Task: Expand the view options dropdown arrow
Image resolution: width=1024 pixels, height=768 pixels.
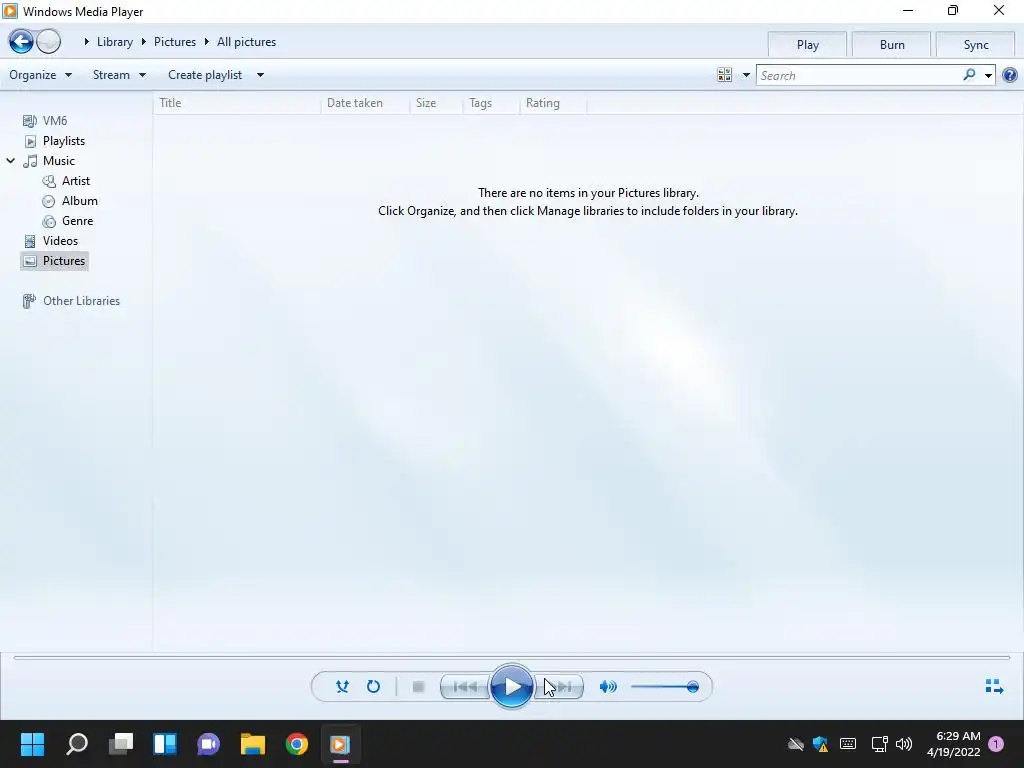Action: [746, 75]
